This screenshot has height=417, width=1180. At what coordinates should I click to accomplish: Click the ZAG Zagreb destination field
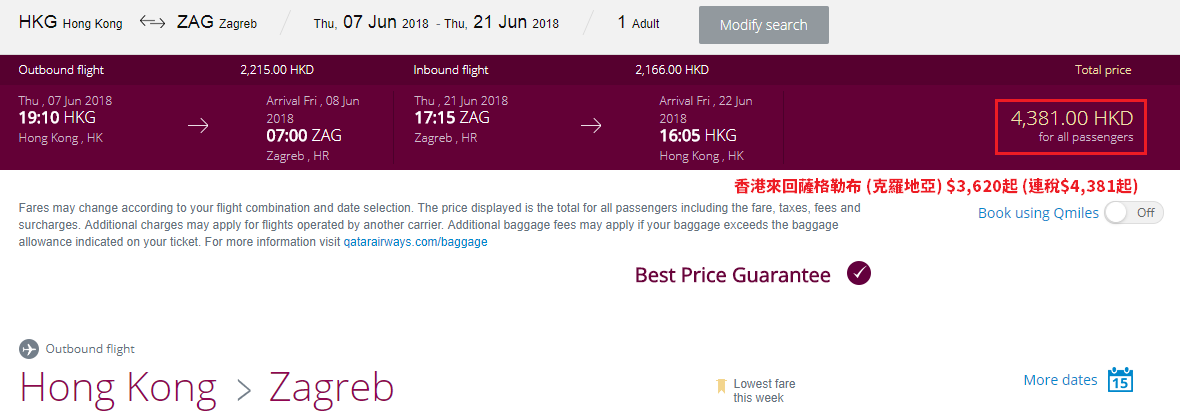pos(217,23)
